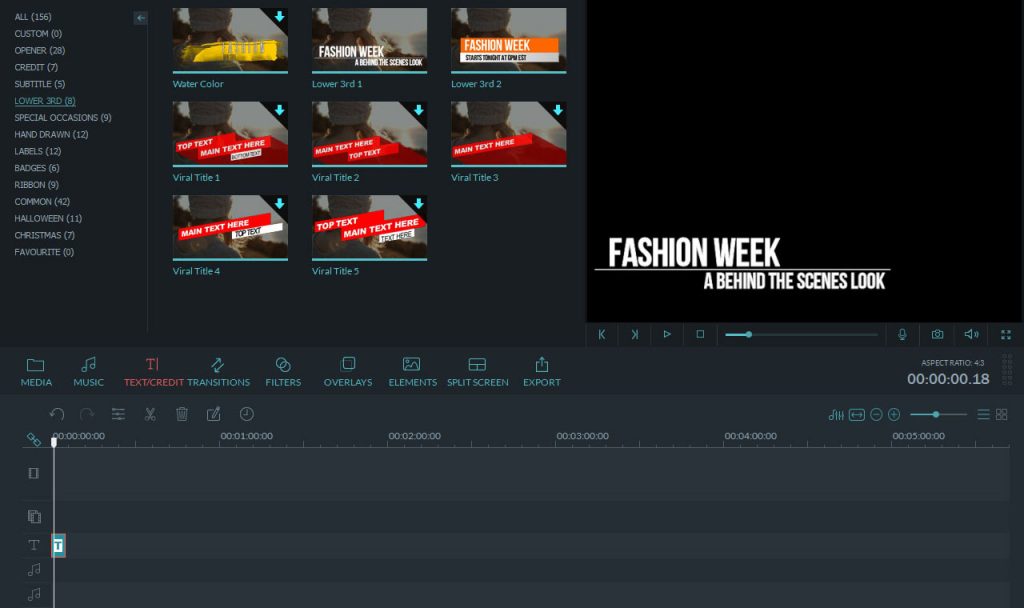Select the OPENER (28) category
Screen dimensions: 1024x608
[39, 50]
